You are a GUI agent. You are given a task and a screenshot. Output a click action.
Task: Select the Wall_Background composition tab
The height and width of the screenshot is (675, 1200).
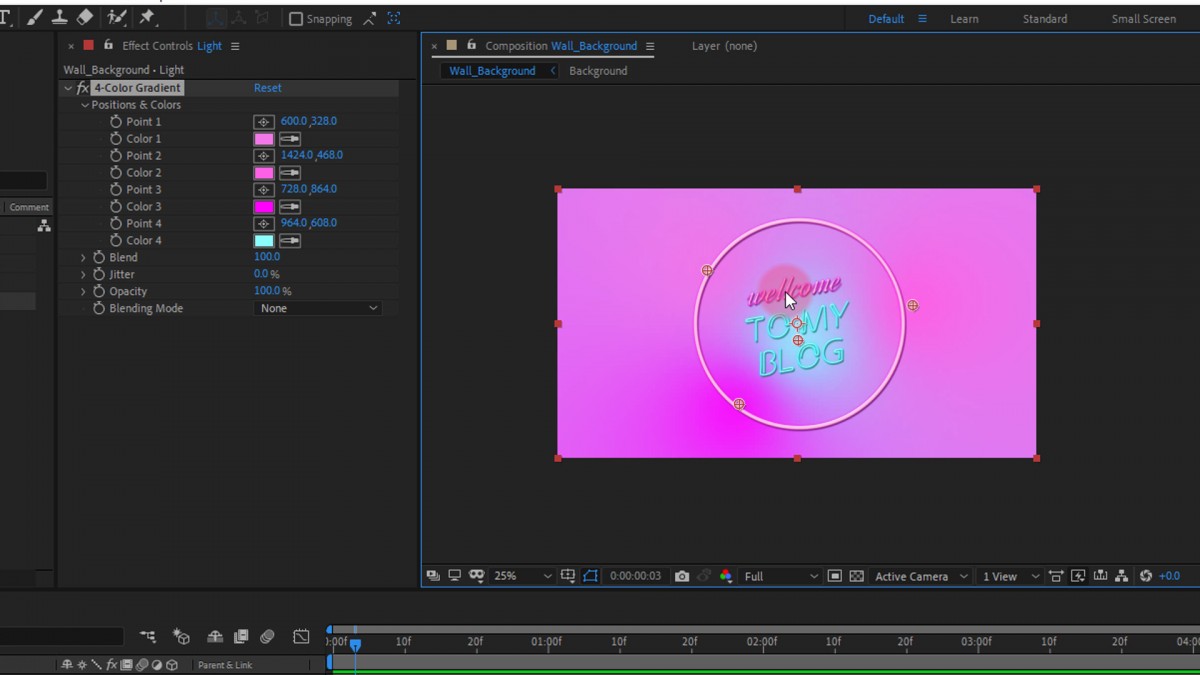point(492,71)
